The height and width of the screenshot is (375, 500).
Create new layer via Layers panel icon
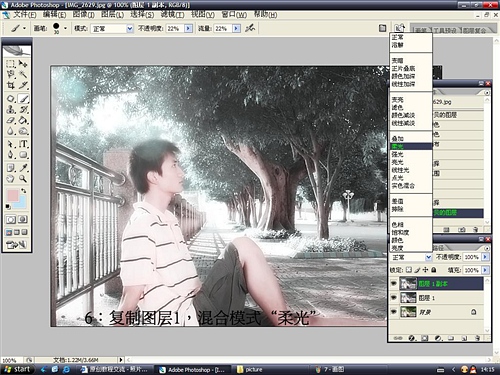(464, 338)
